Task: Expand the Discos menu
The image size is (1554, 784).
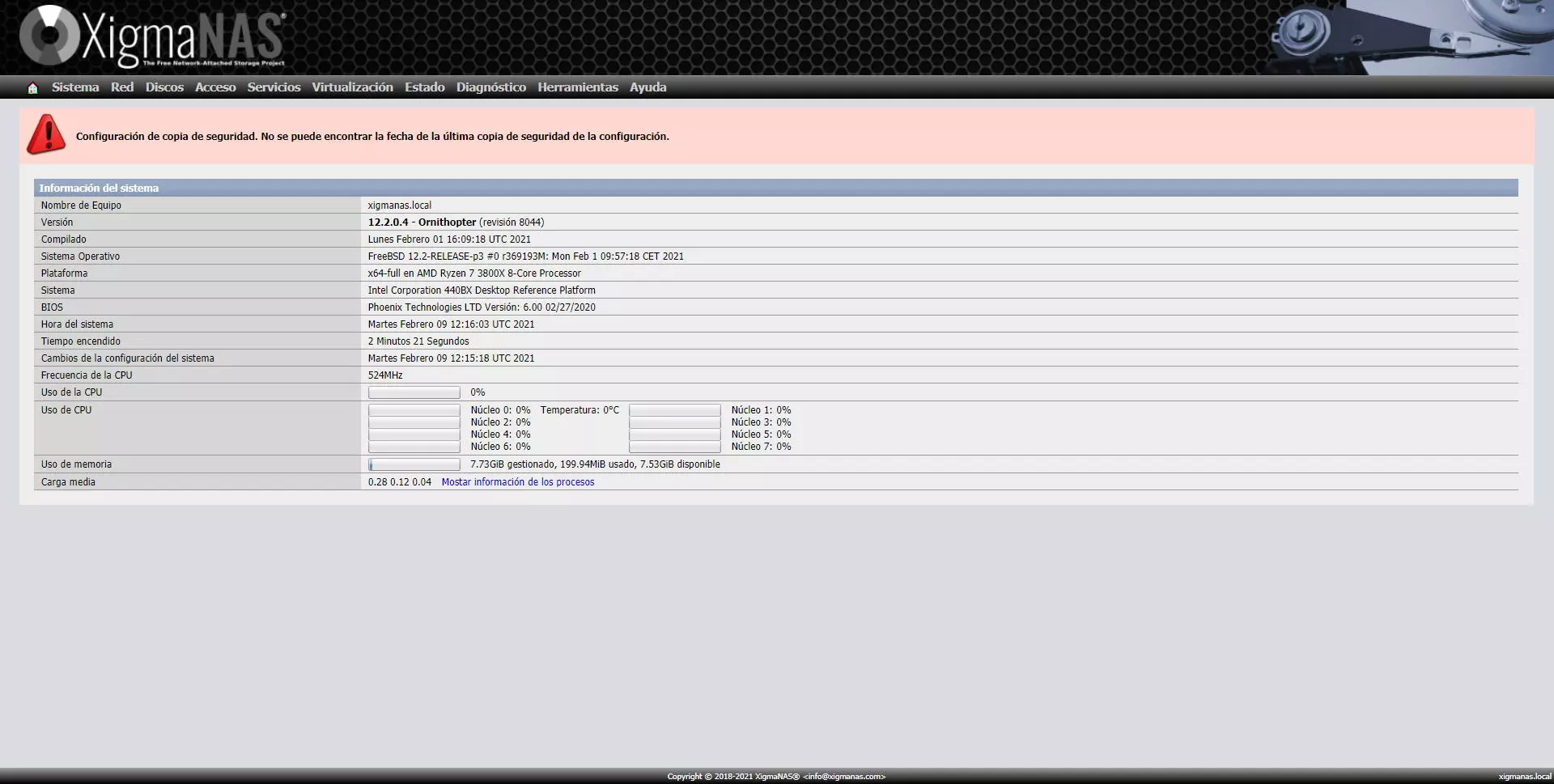Action: coord(164,87)
